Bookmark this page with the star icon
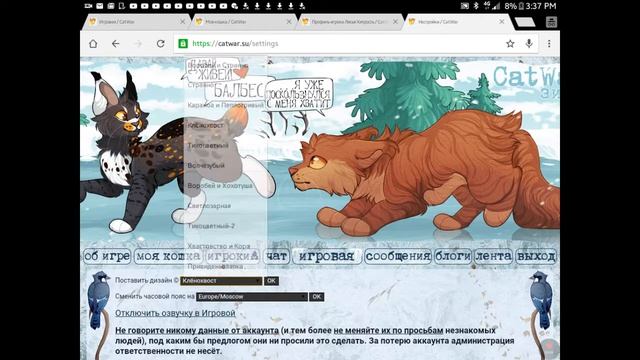The width and height of the screenshot is (640, 360). pyautogui.click(x=510, y=44)
